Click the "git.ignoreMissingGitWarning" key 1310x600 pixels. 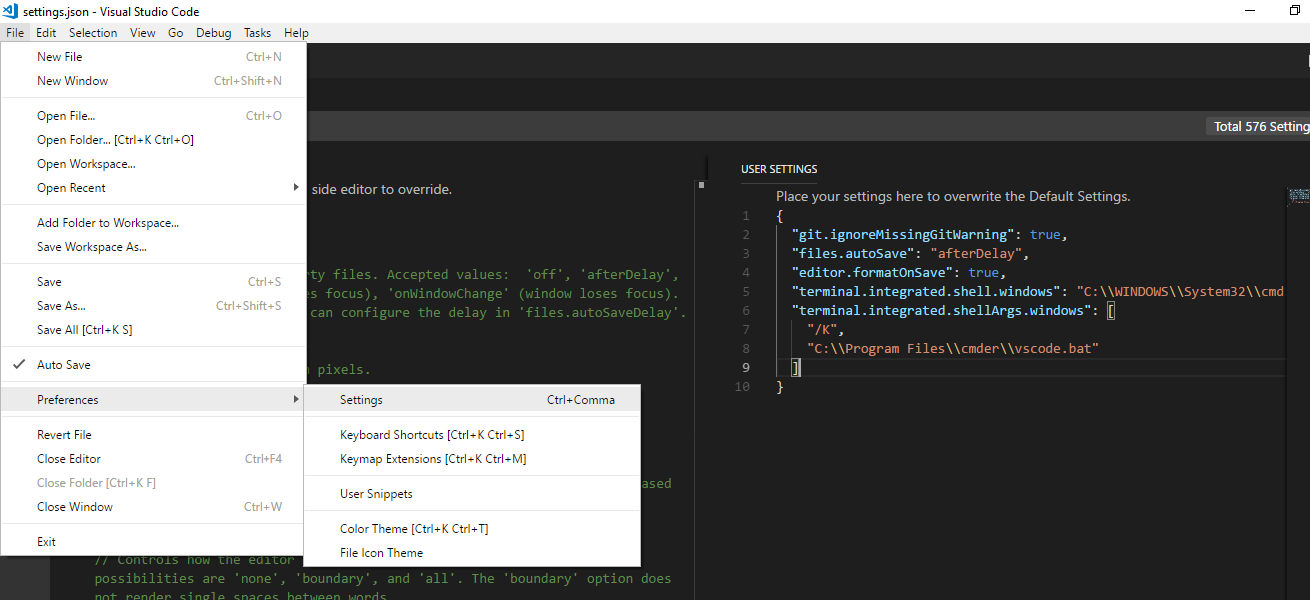(x=903, y=235)
